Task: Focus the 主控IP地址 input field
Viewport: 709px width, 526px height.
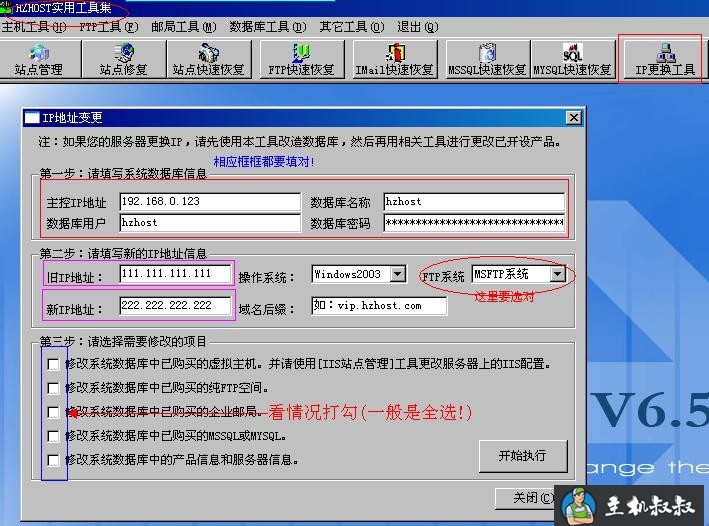Action: tap(210, 202)
